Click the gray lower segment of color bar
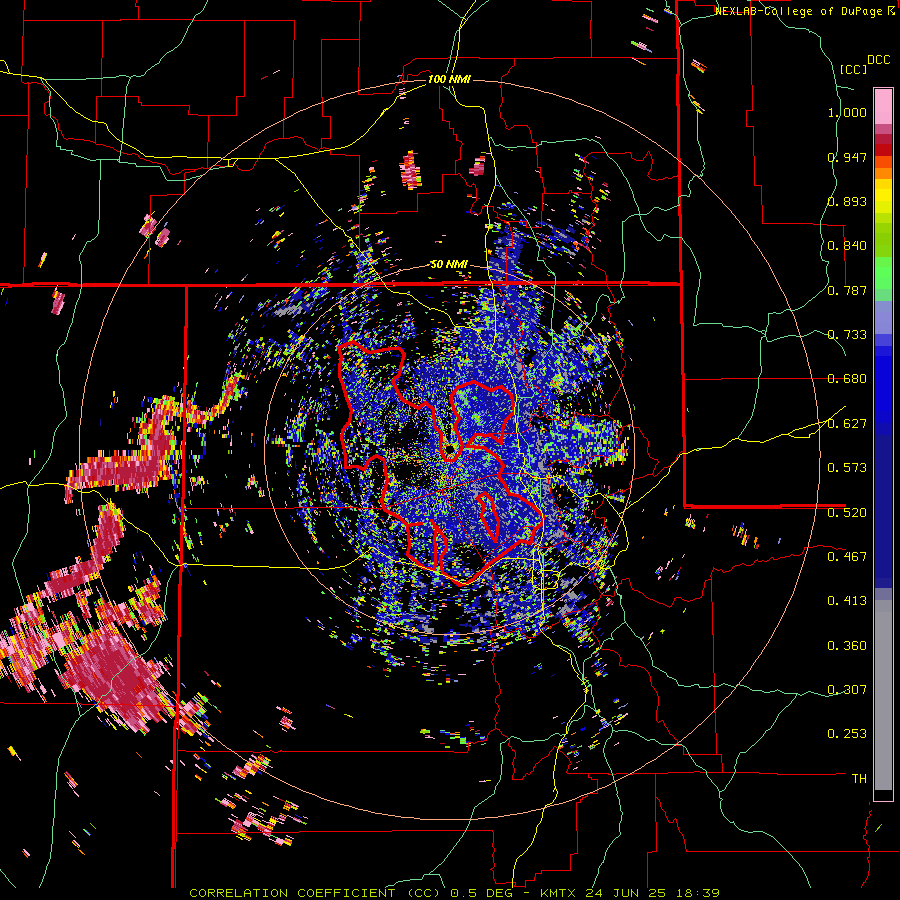This screenshot has width=900, height=900. click(883, 695)
